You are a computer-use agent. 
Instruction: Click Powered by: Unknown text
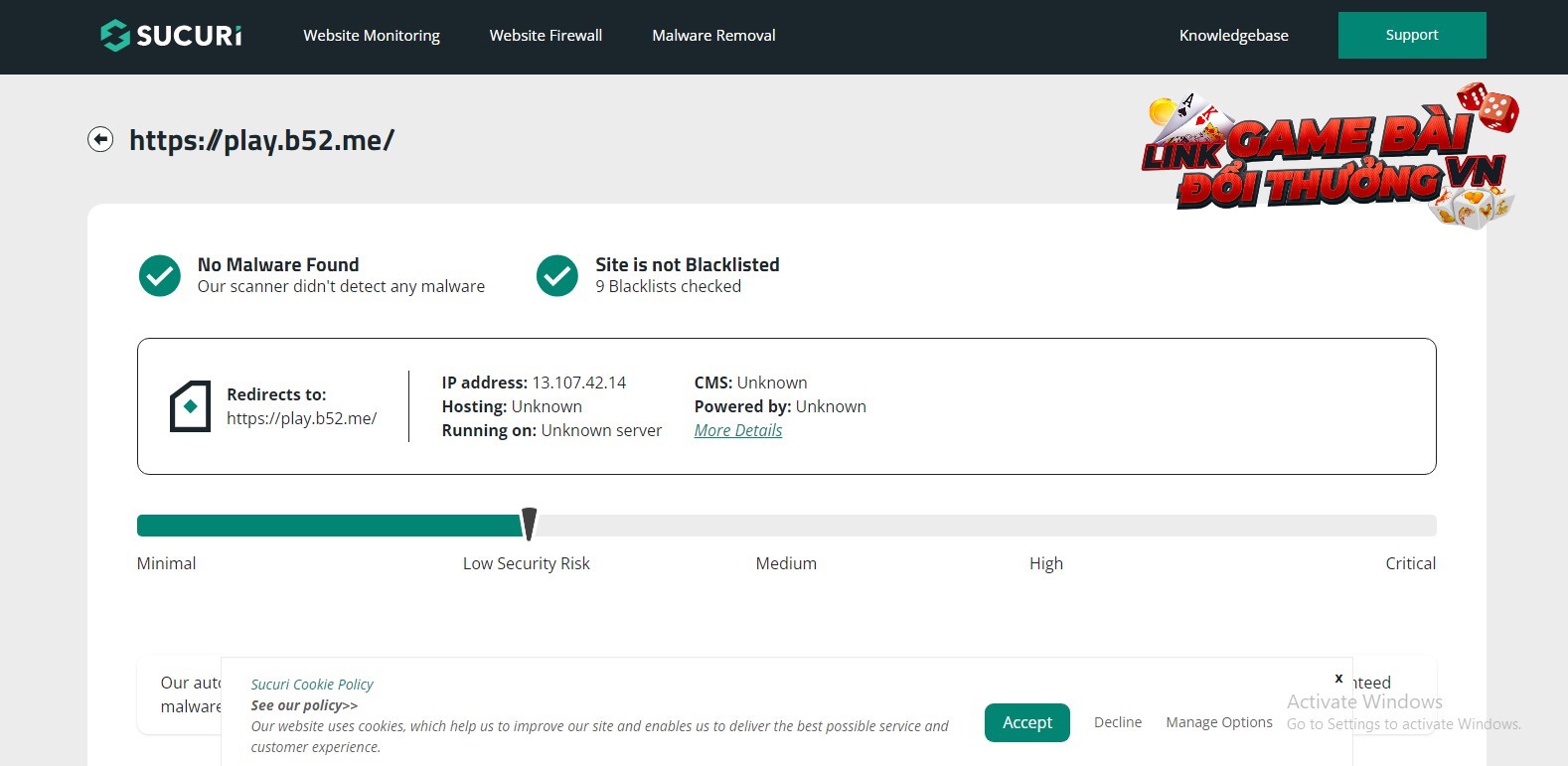780,406
